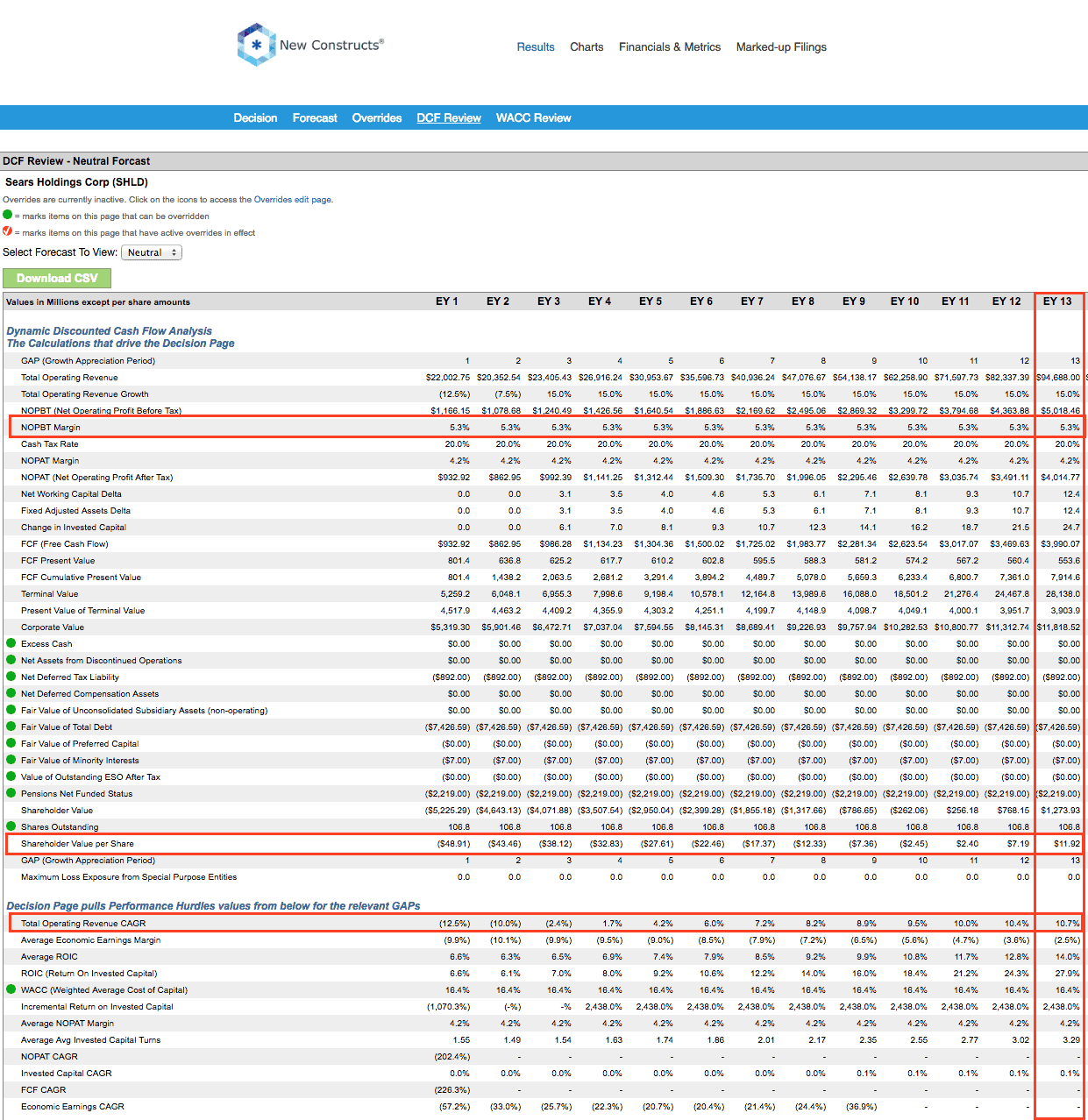Click the green icon for Fair Value of Unconsolidated Subsidiary Assets
Screen dimensions: 1088x1120
tap(11, 710)
